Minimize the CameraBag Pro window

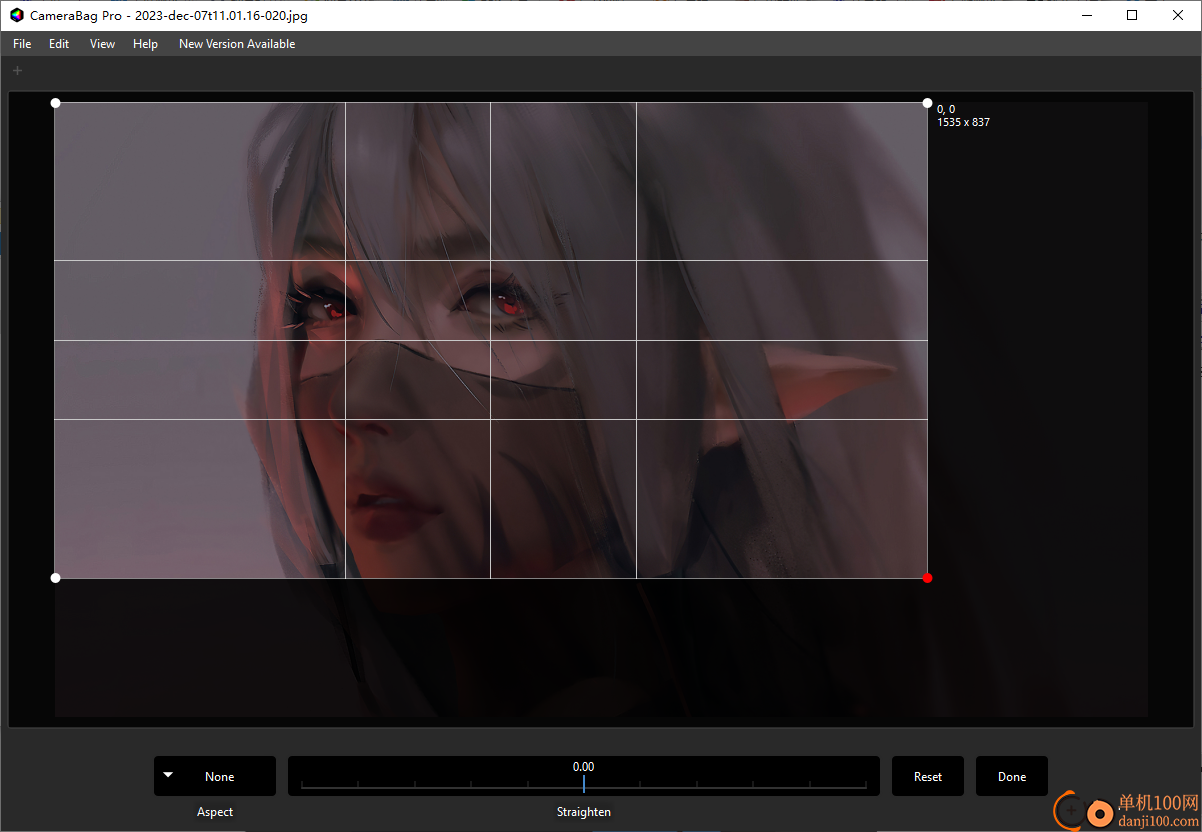(x=1086, y=15)
